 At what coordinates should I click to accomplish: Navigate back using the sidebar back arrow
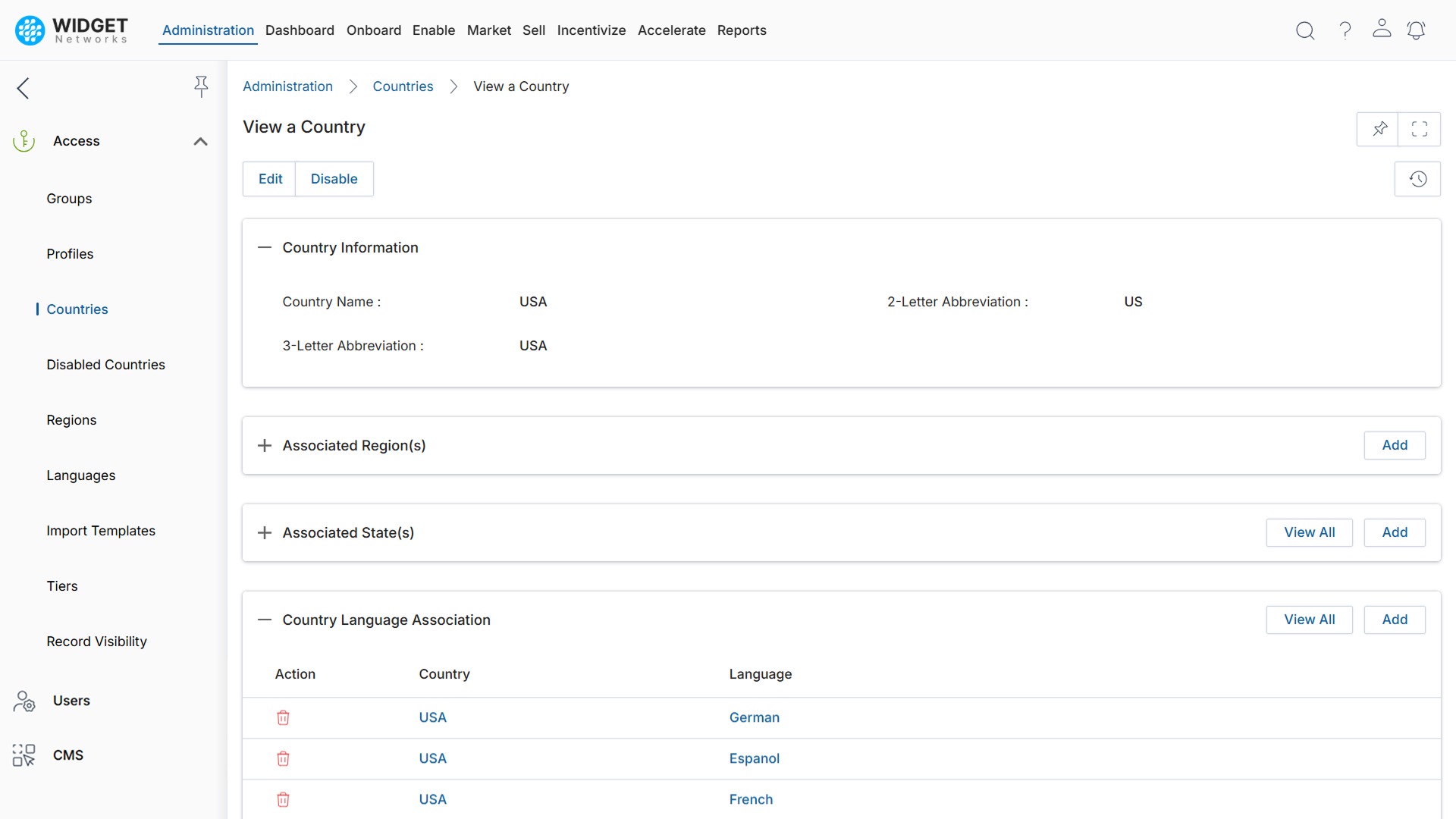(23, 88)
